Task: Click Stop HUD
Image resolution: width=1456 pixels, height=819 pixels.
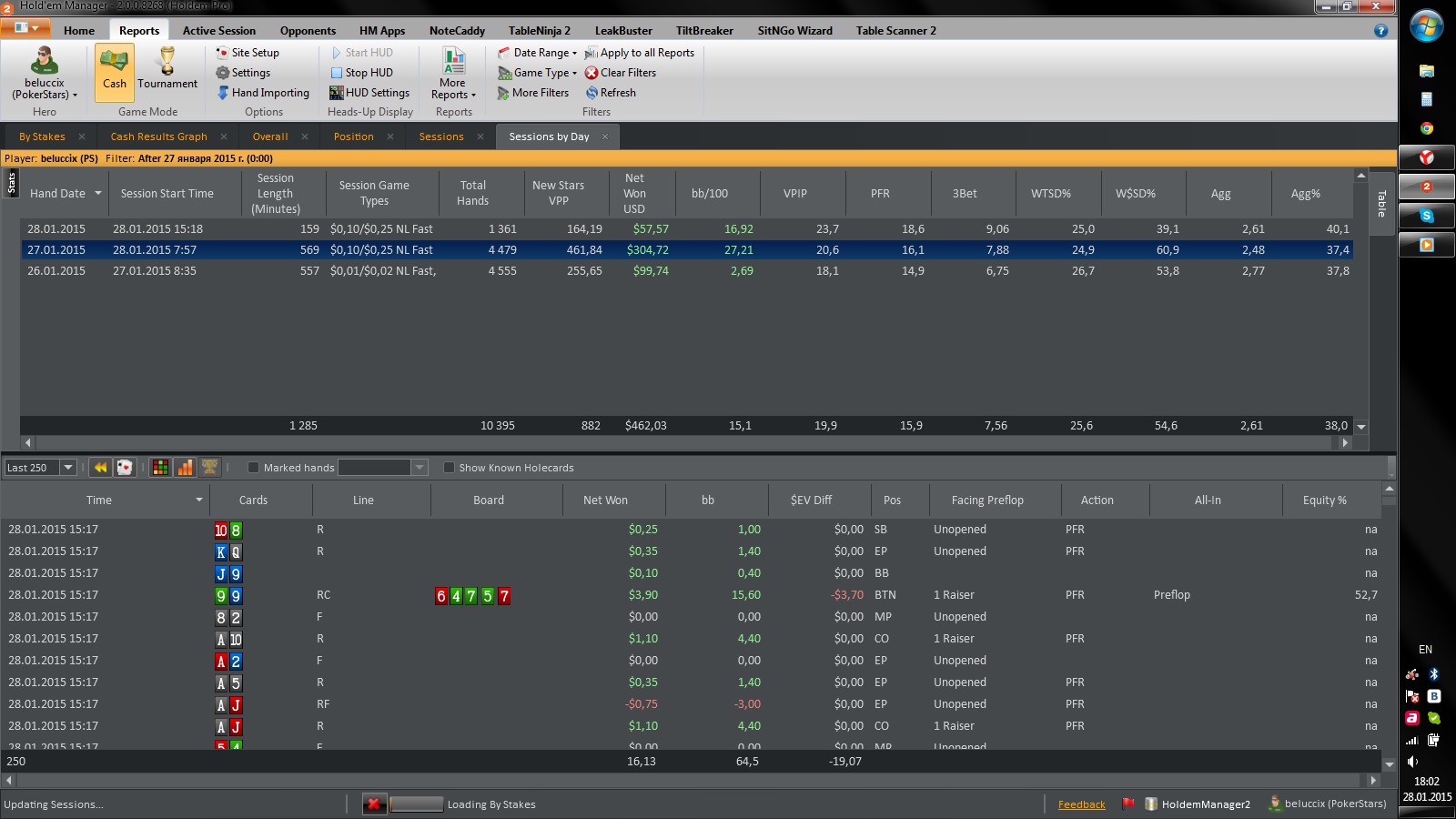Action: click(361, 73)
